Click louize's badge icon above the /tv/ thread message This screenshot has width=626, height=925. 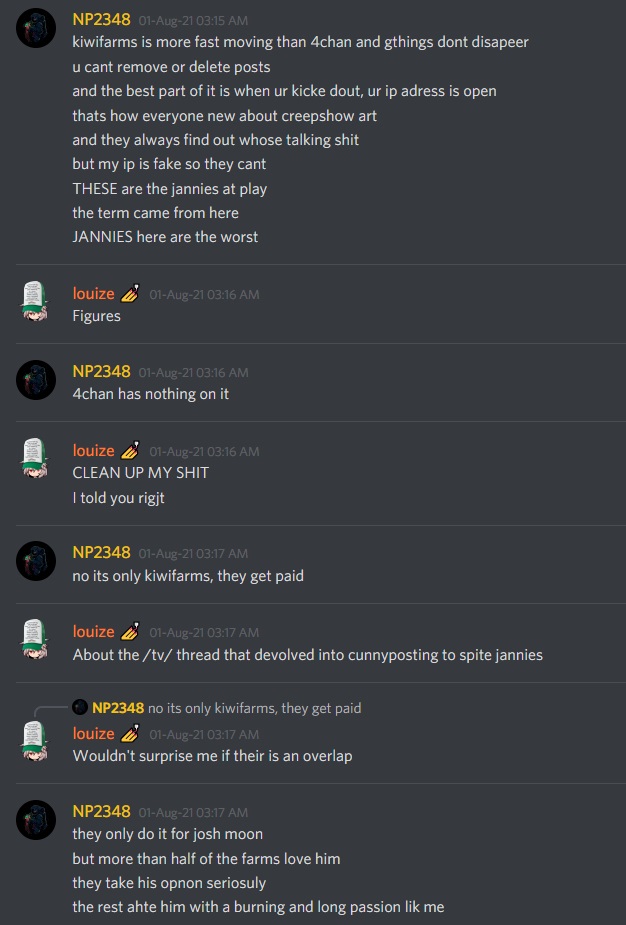pos(130,631)
